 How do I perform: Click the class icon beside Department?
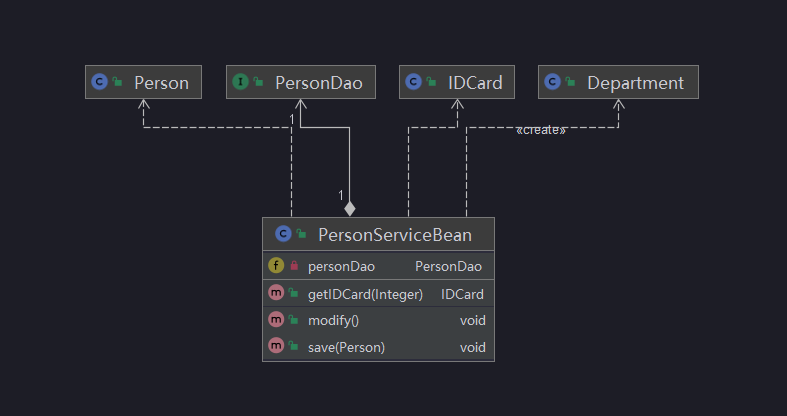coord(552,82)
